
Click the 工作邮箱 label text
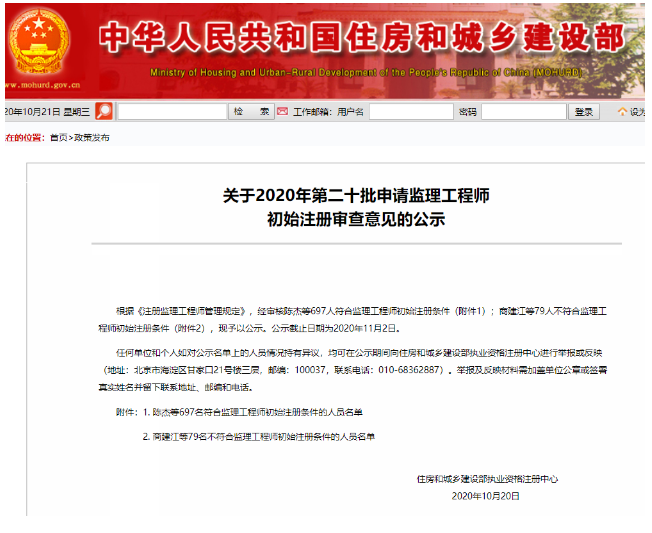click(312, 112)
